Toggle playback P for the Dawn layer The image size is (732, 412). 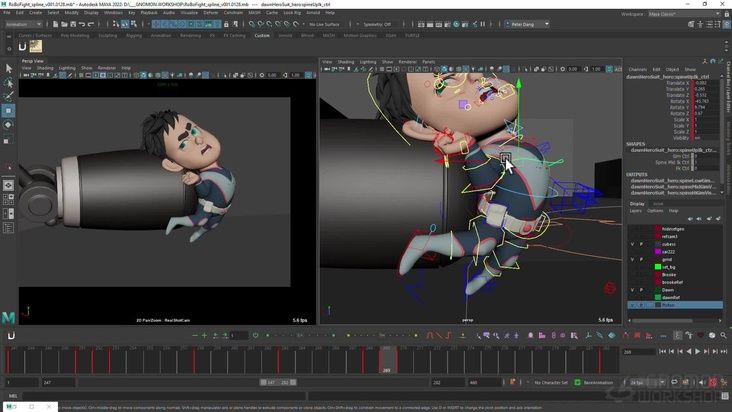tap(641, 290)
